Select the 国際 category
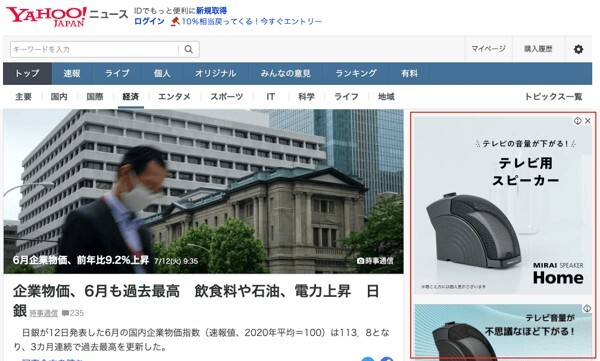 click(95, 97)
